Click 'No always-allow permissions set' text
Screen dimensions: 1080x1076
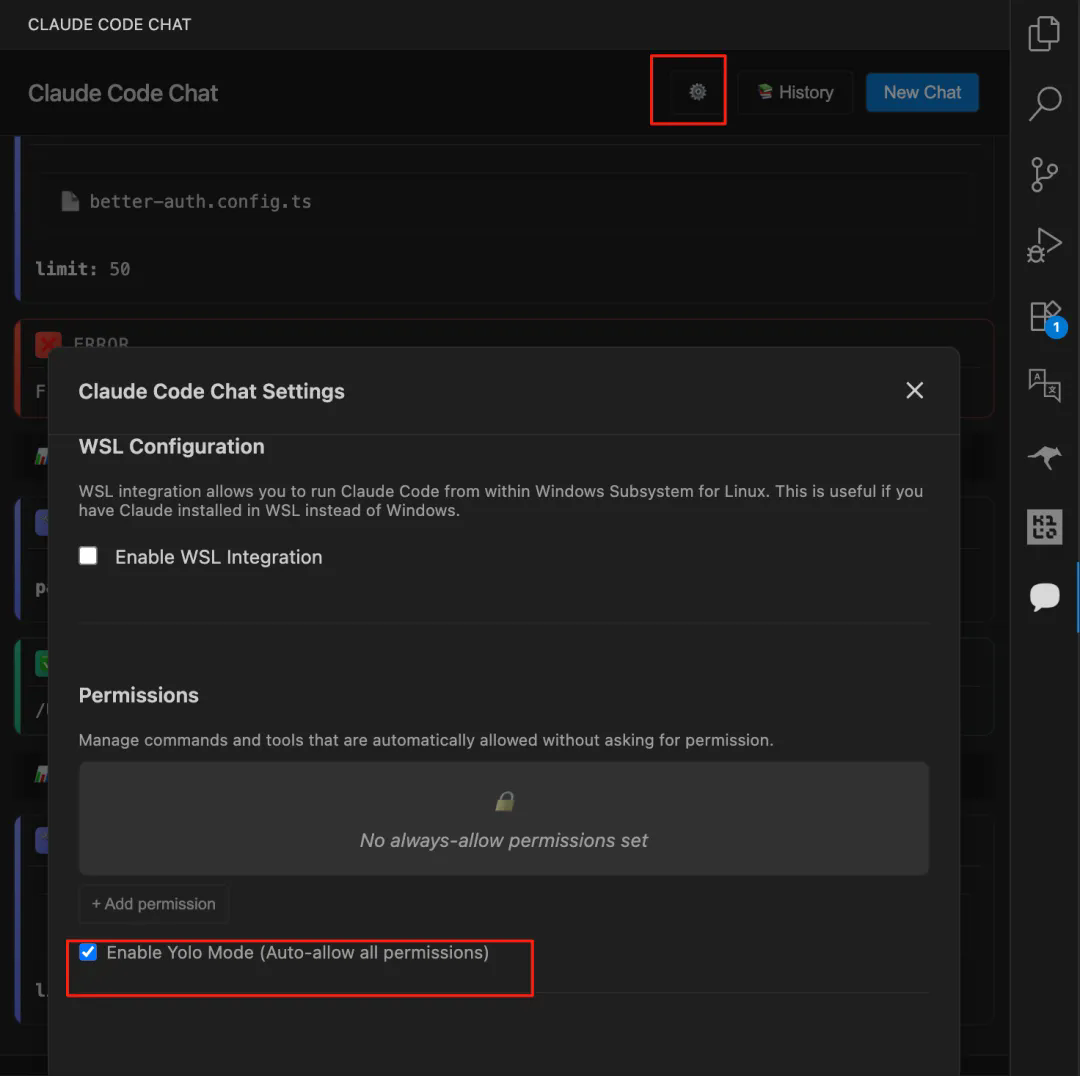(x=503, y=840)
